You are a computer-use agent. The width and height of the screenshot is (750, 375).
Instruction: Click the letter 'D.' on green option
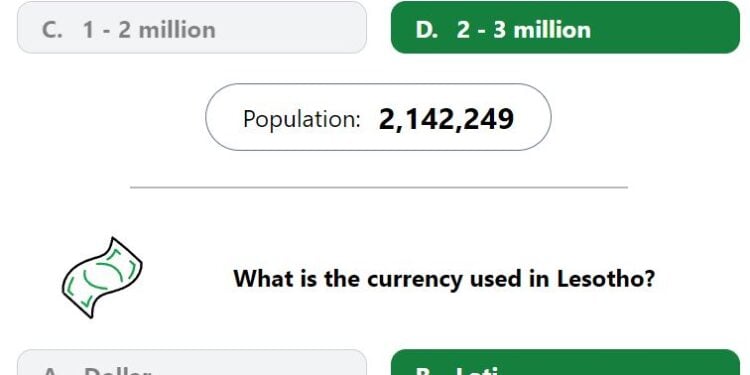coord(427,30)
